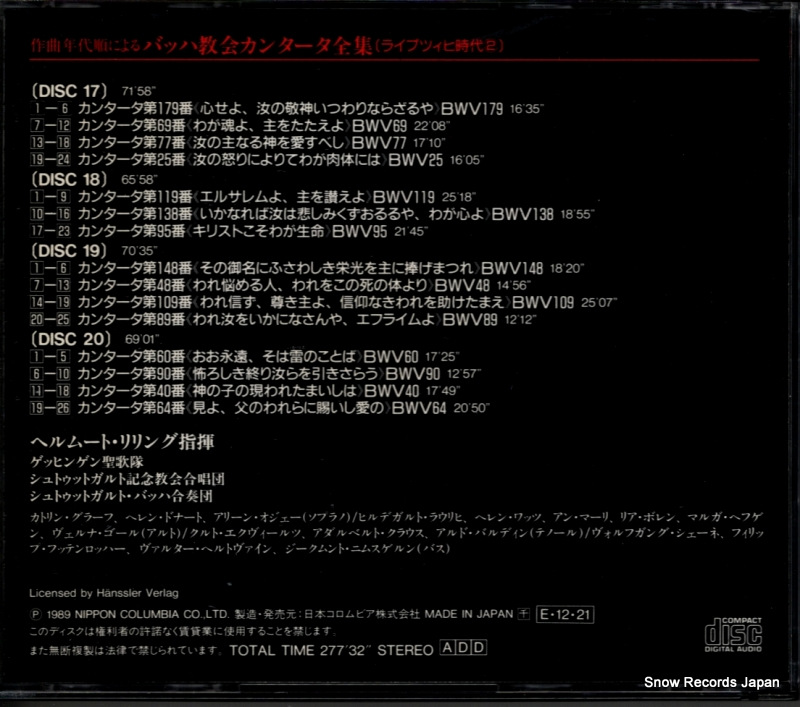Click the DISC 18 heading

click(69, 180)
